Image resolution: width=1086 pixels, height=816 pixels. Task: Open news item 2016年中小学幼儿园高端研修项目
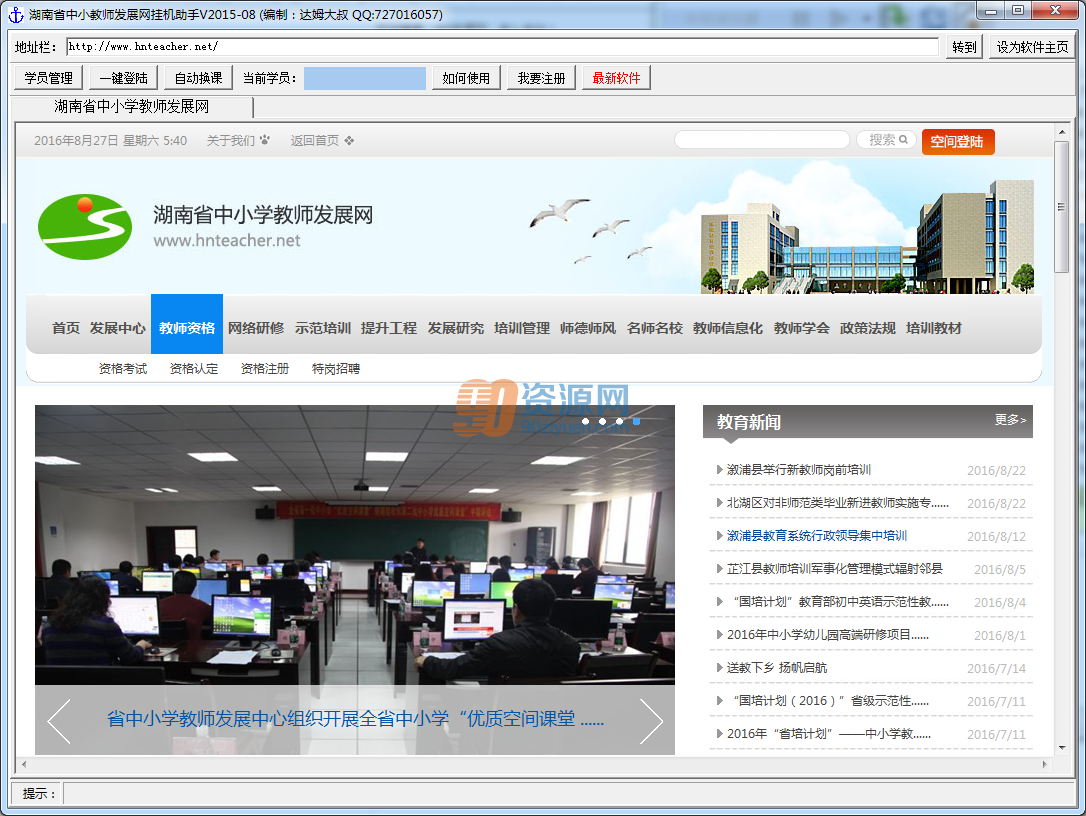point(828,635)
